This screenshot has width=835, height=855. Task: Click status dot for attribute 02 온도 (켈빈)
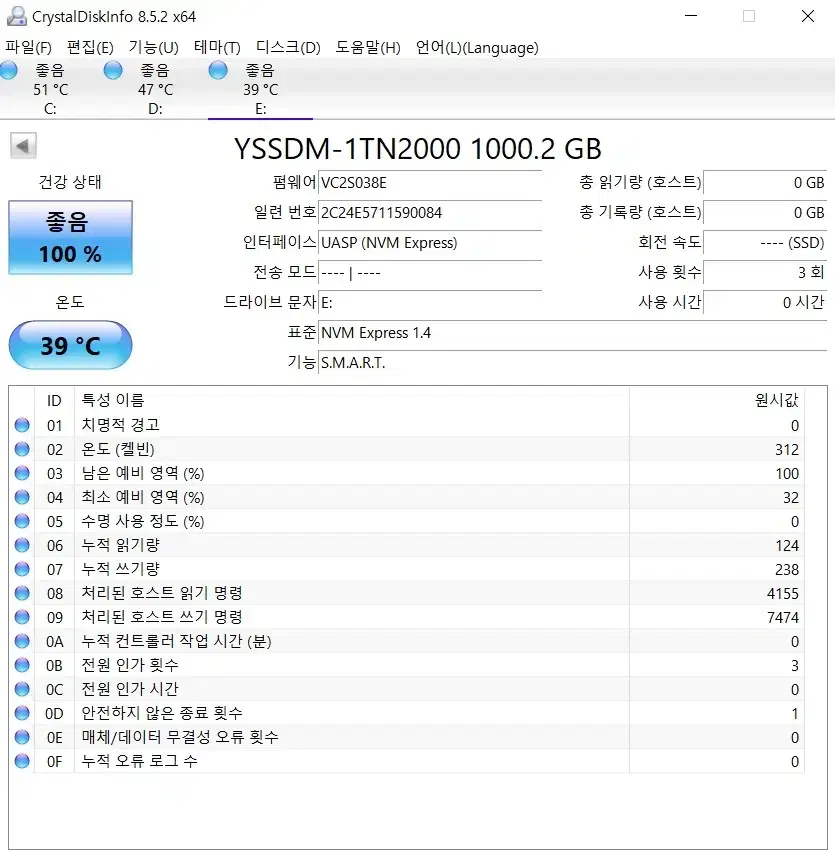coord(22,449)
